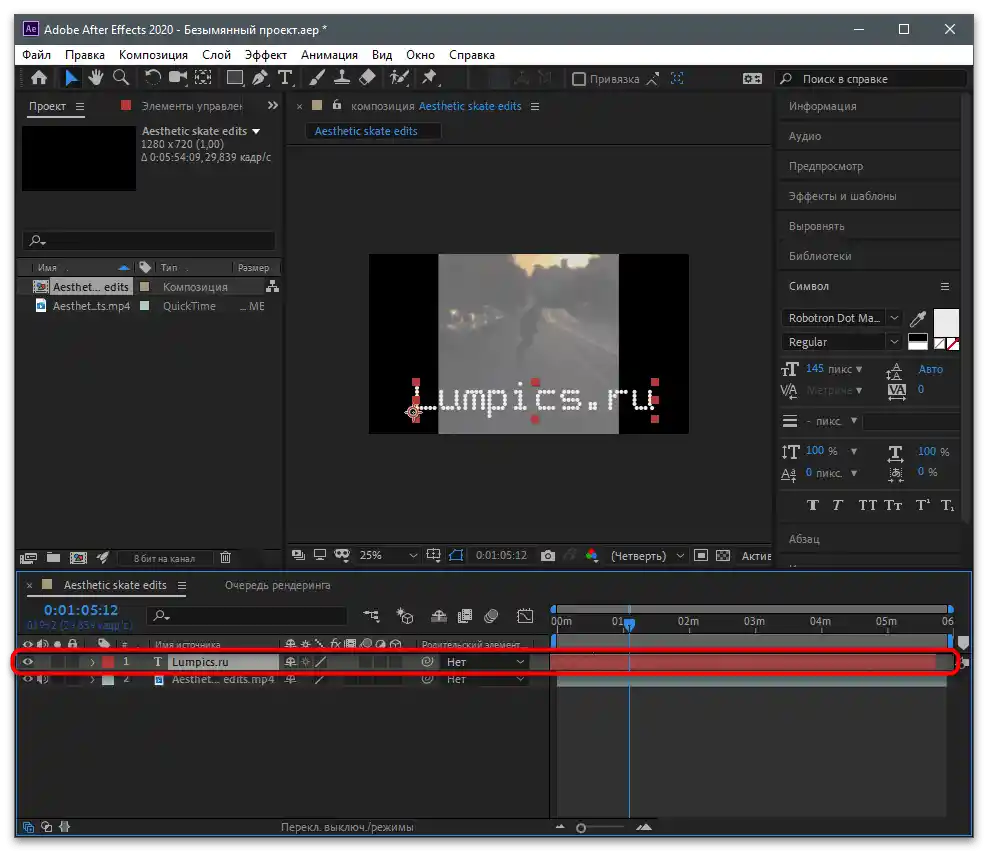Open font size unit dropdown near 145
Viewport: 988px width, 852px height.
point(859,369)
